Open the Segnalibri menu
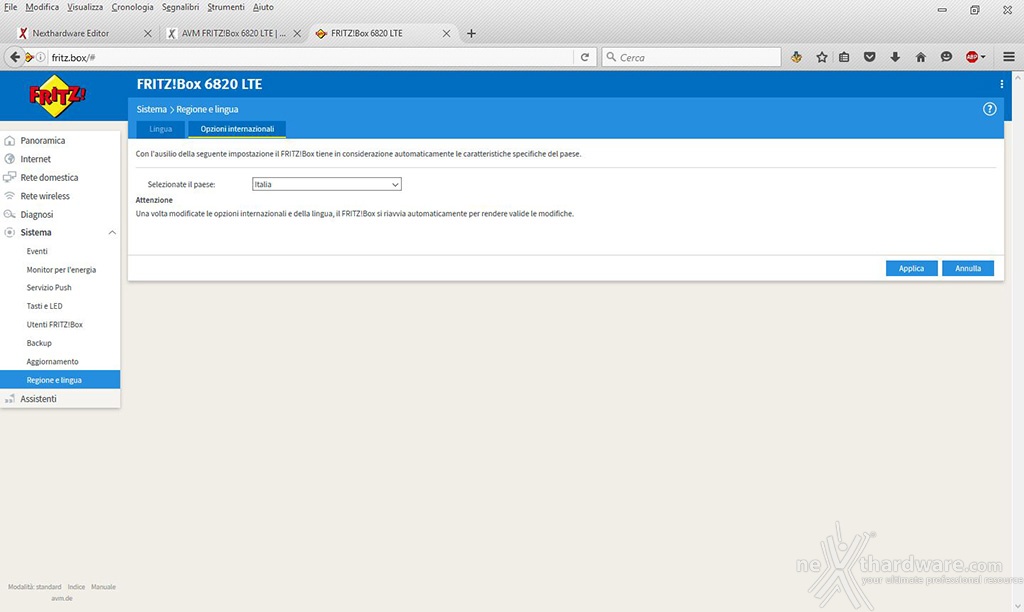 (180, 7)
